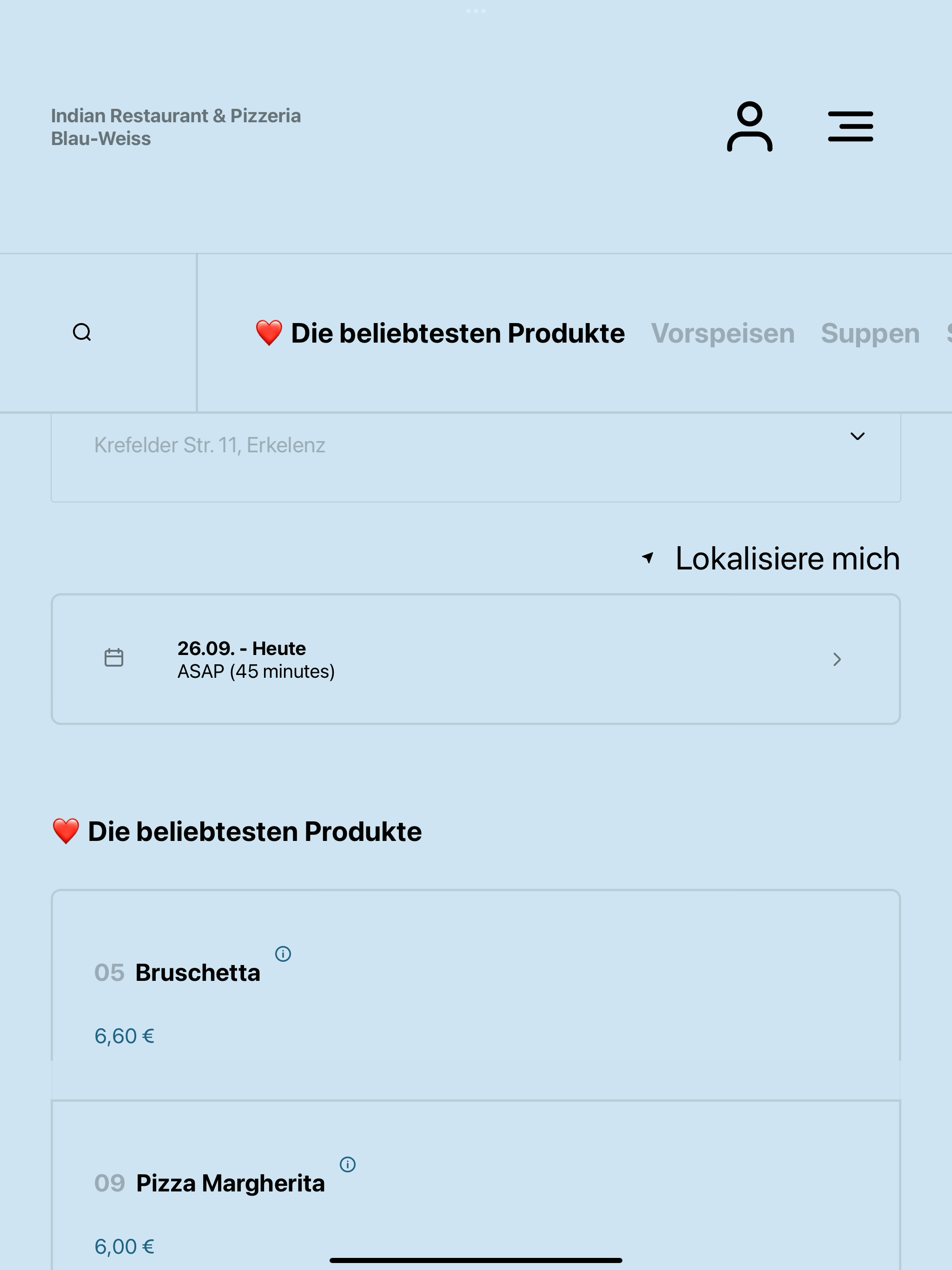Image resolution: width=952 pixels, height=1270 pixels.
Task: Tap the search magnifier icon
Action: (82, 332)
